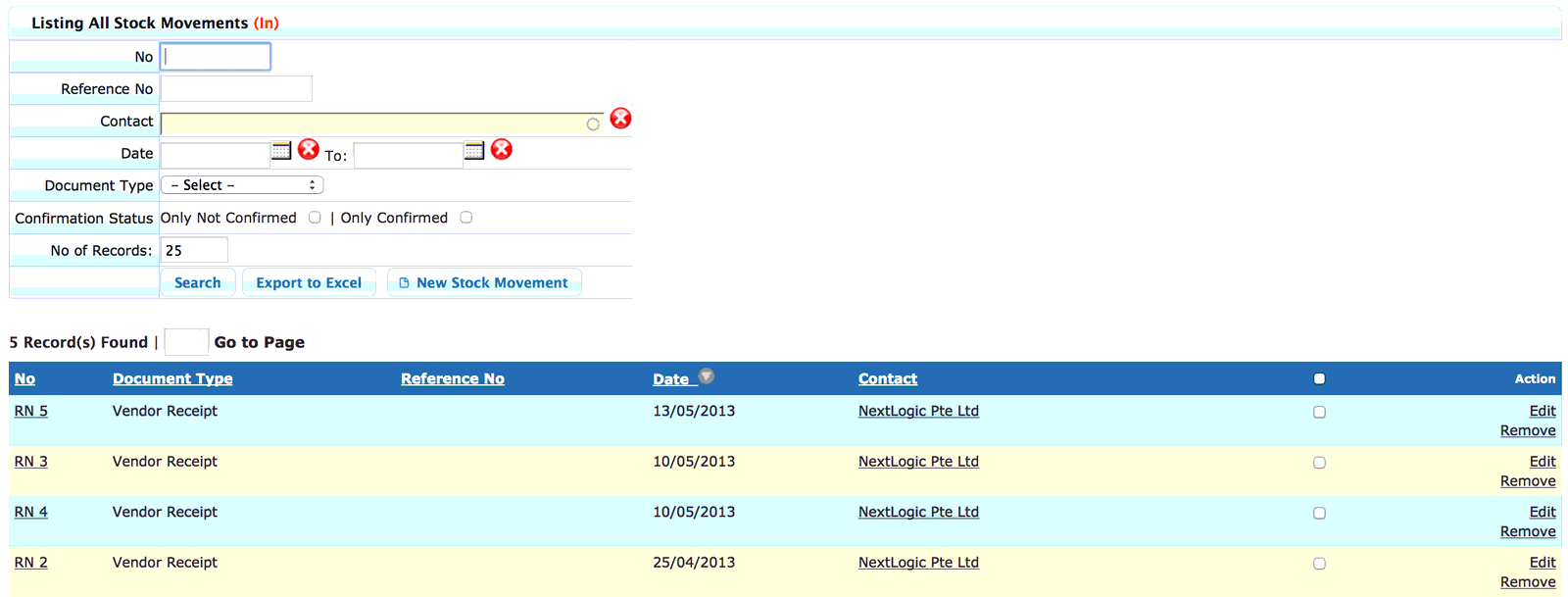Open the RN 3 record link

coord(31,462)
